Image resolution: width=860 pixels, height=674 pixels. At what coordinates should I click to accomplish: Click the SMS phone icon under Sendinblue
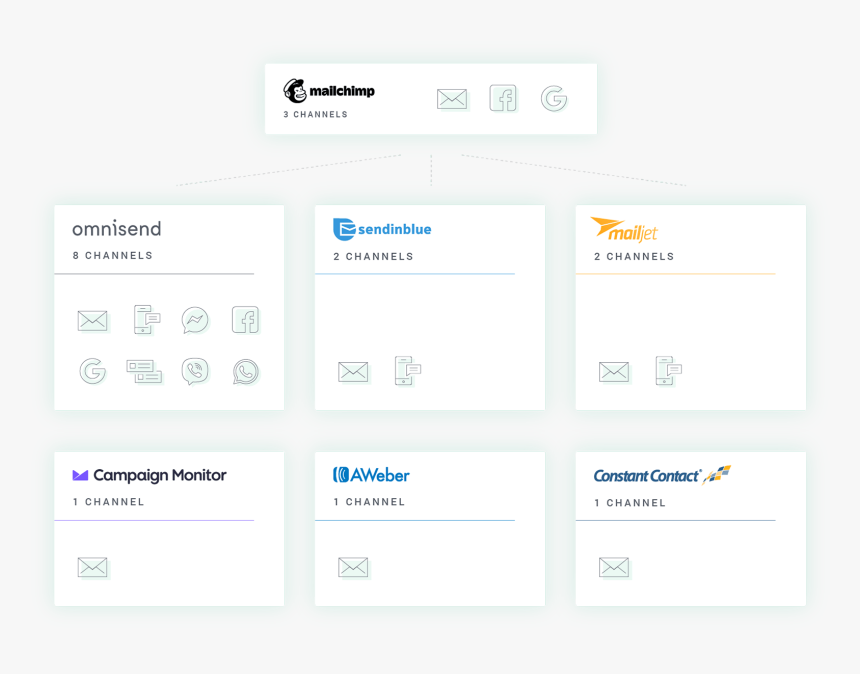(x=408, y=371)
